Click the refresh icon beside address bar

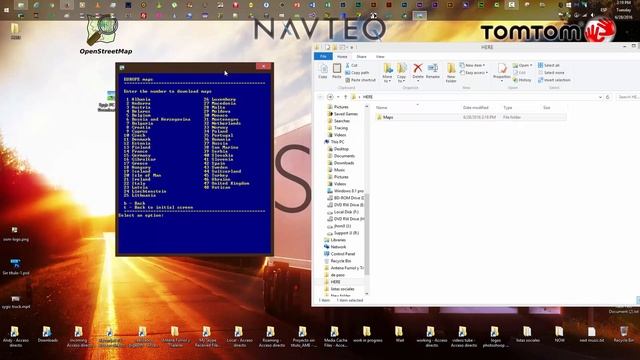[x=608, y=97]
